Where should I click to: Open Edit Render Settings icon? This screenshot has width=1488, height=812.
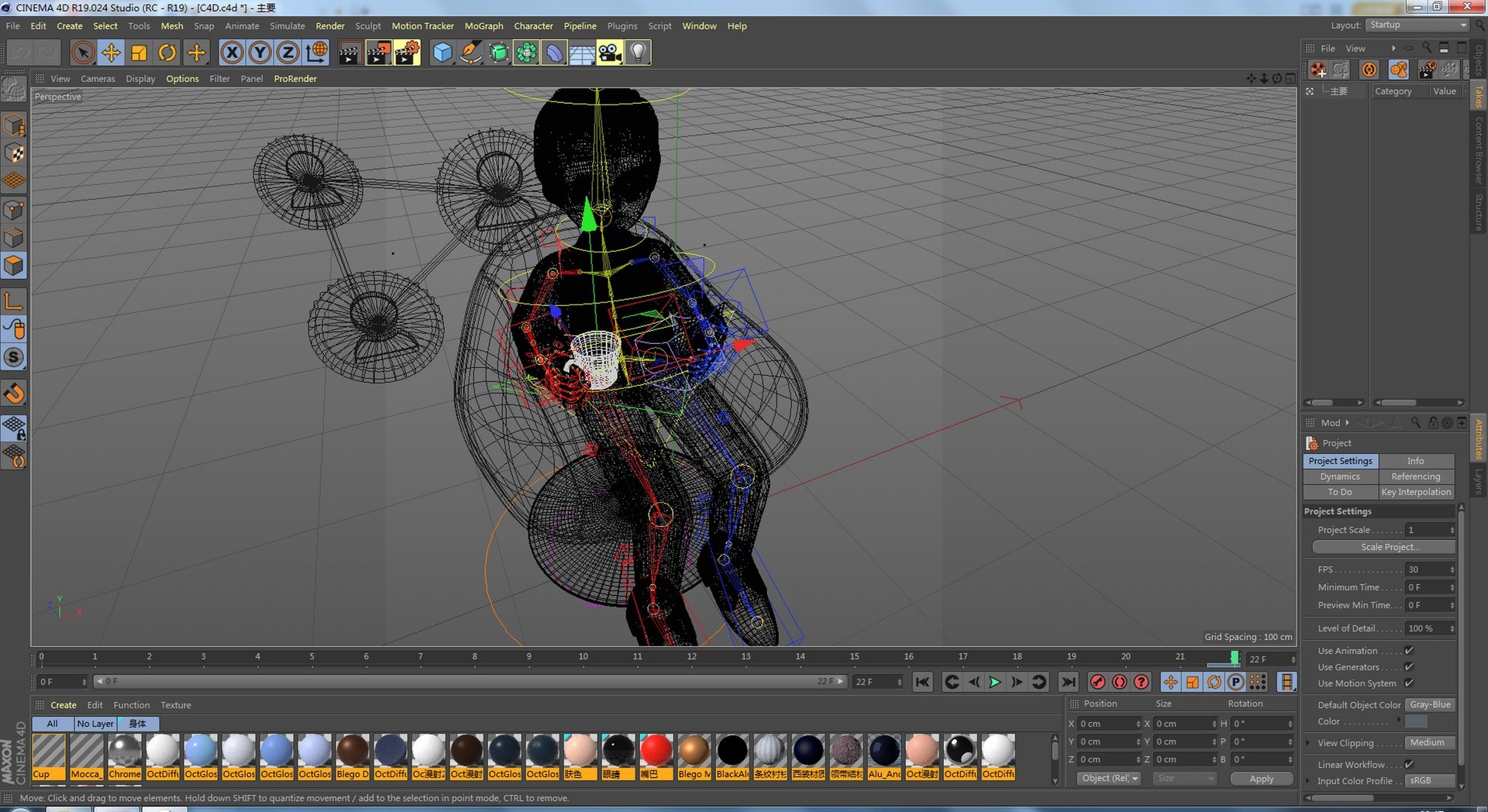[407, 53]
